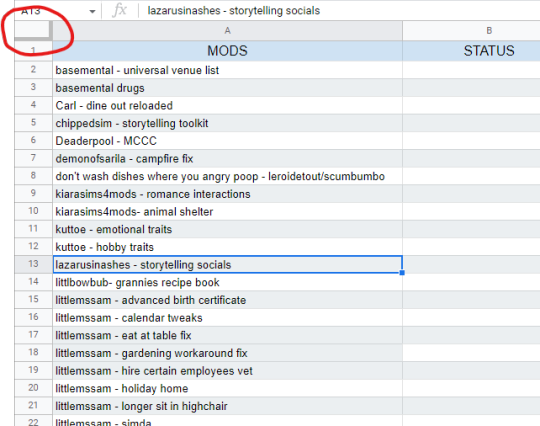Select cell 'littlemssam - hire certain employees vet'

[227, 371]
